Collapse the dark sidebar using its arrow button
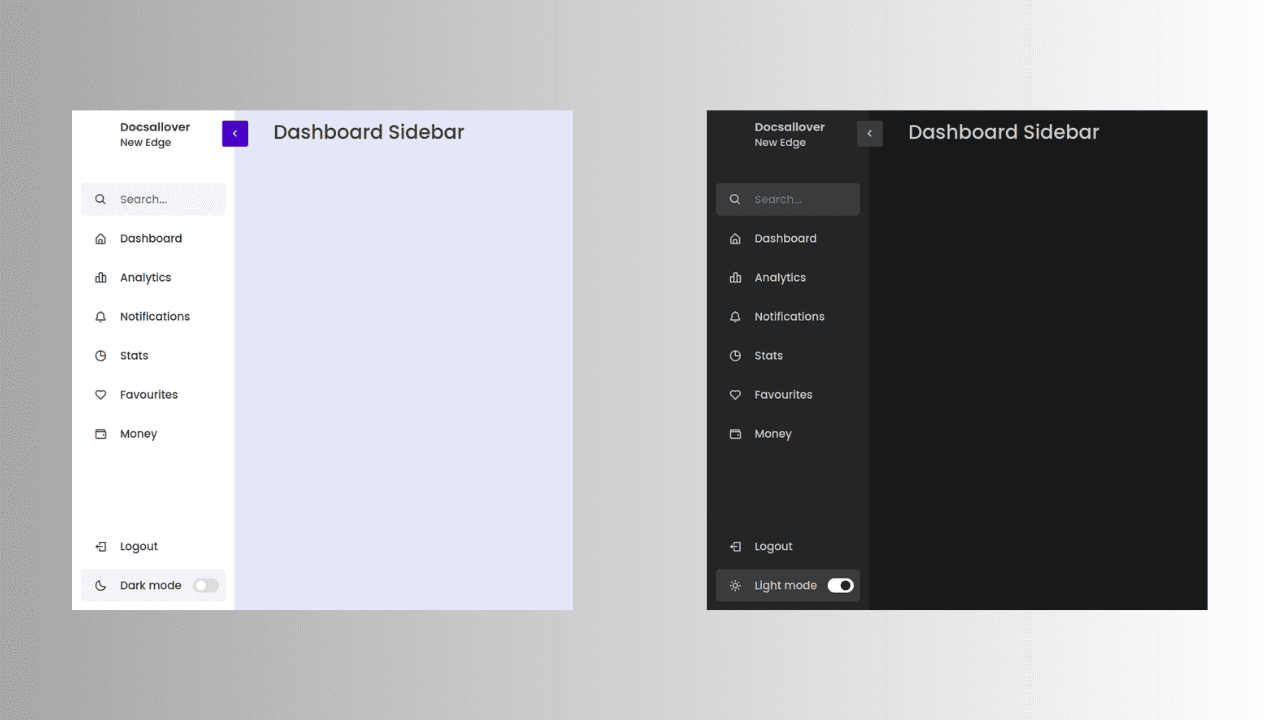 tap(869, 133)
